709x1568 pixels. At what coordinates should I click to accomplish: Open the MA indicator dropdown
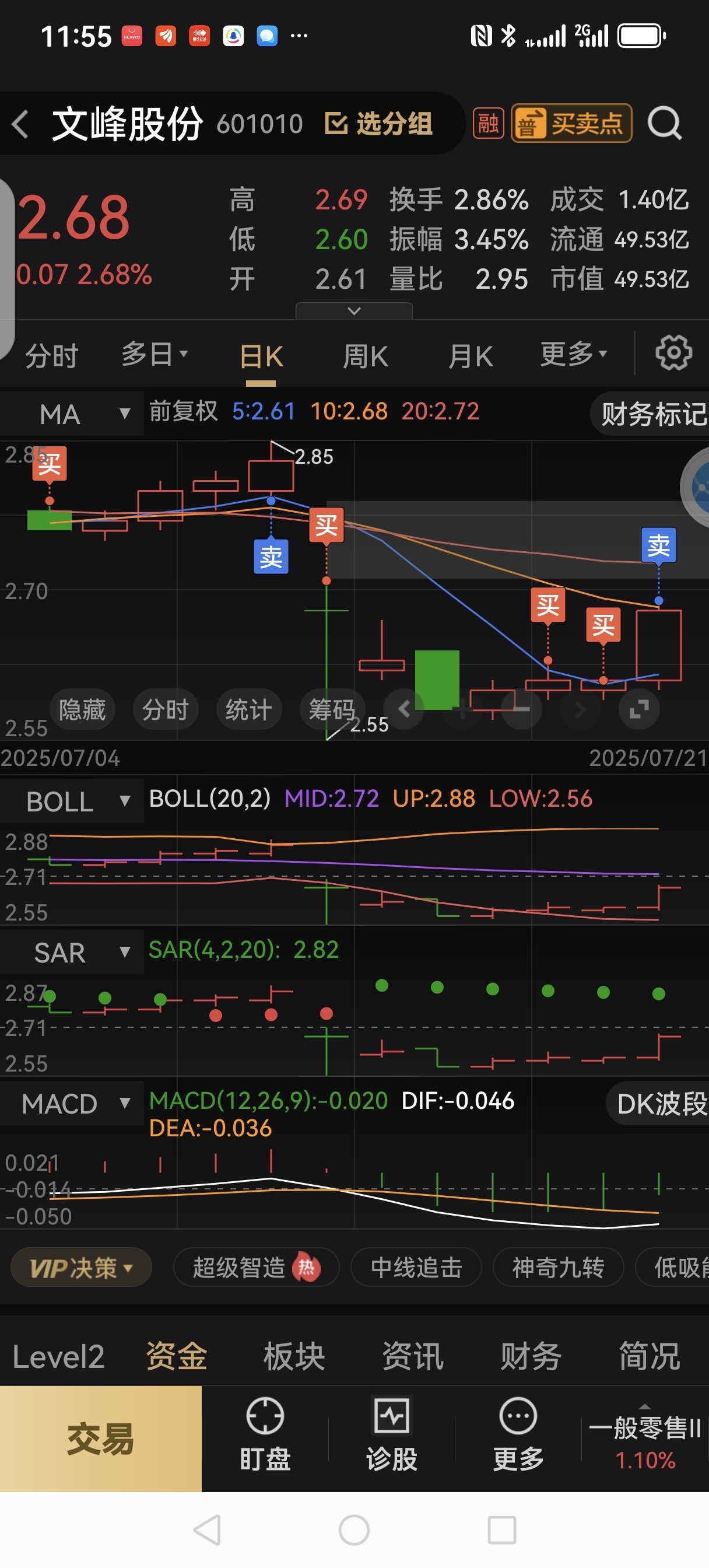(72, 414)
